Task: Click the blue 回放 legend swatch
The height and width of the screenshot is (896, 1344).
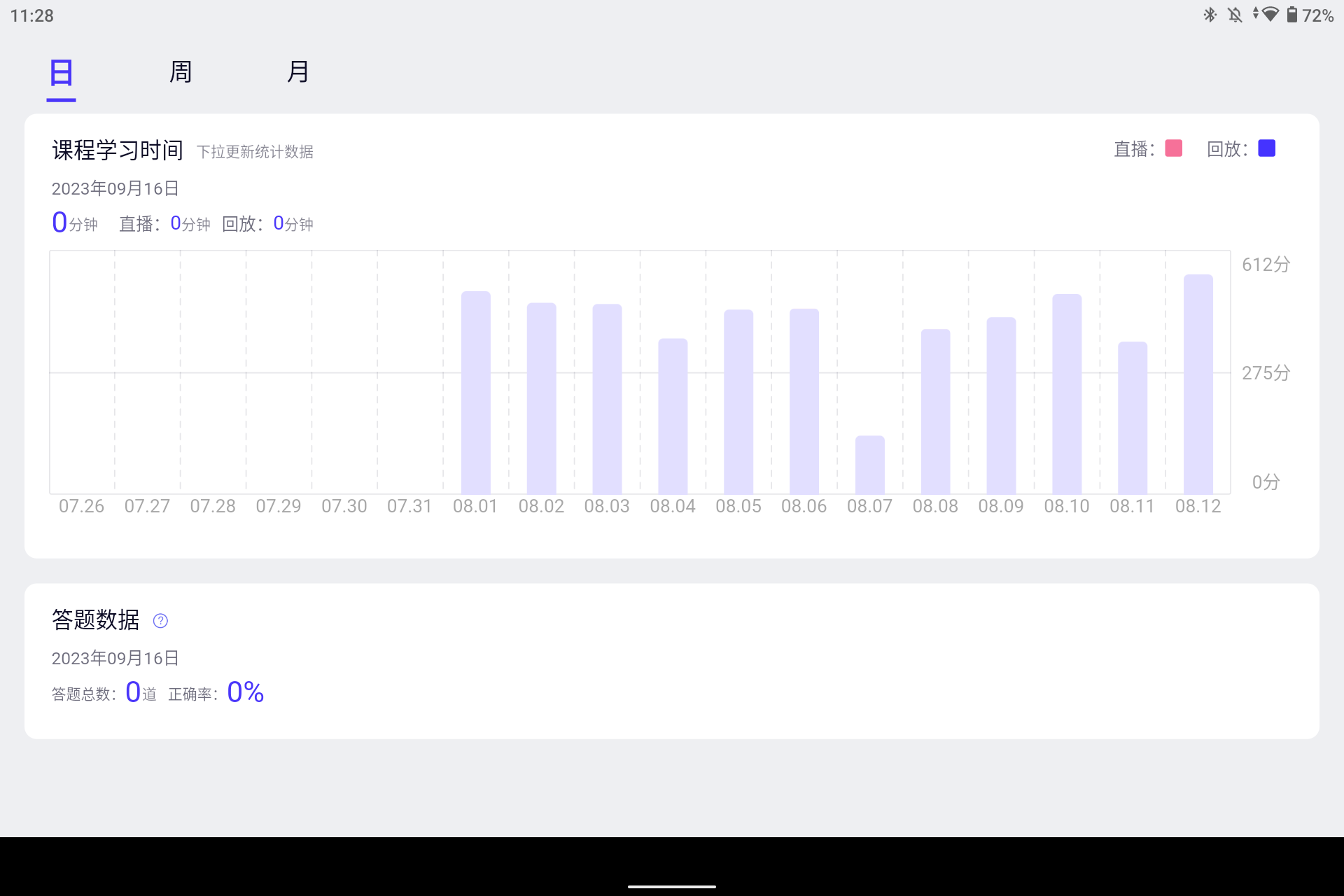Action: coord(1267,148)
